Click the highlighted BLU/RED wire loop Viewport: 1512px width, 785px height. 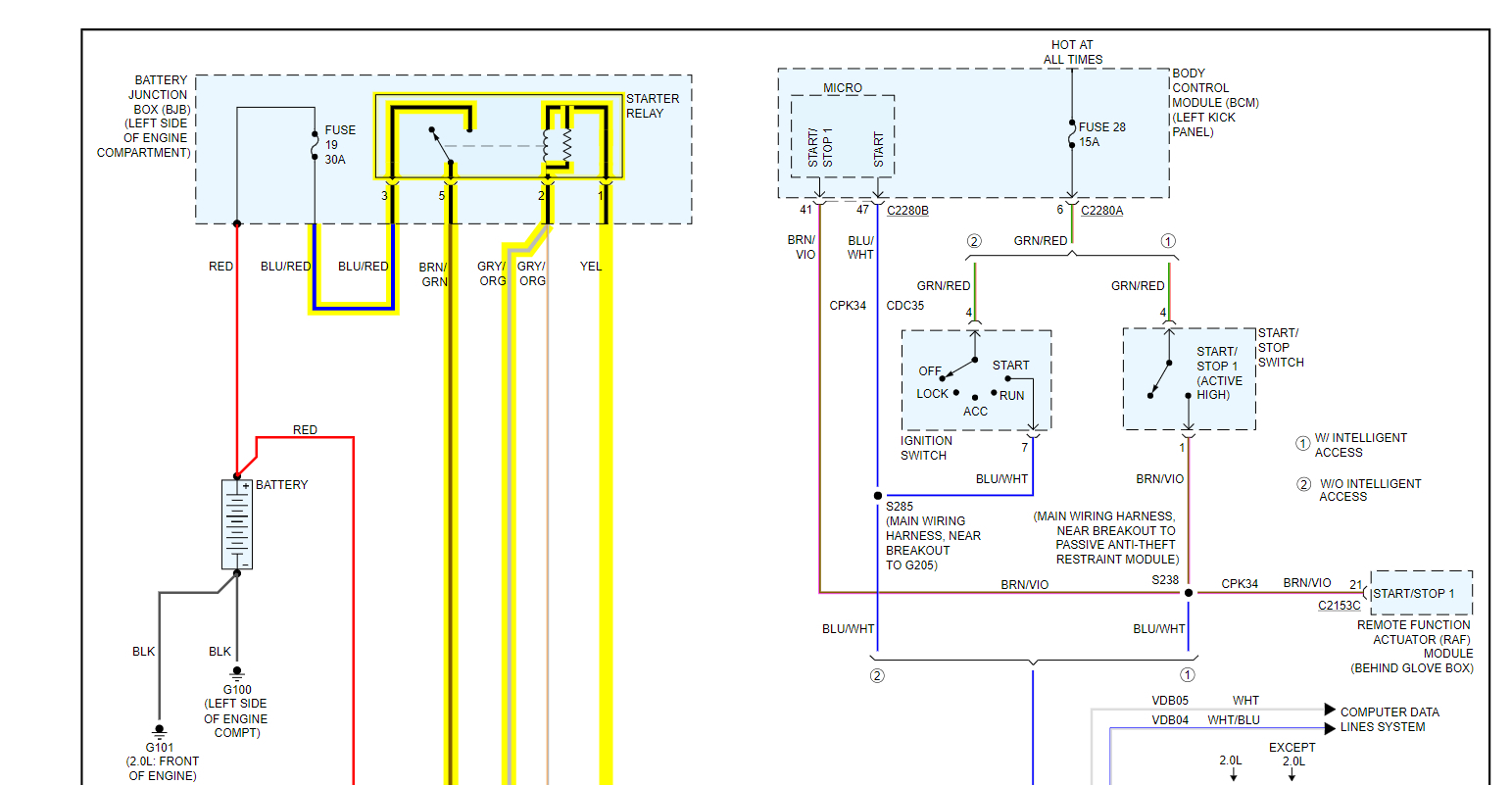[354, 269]
